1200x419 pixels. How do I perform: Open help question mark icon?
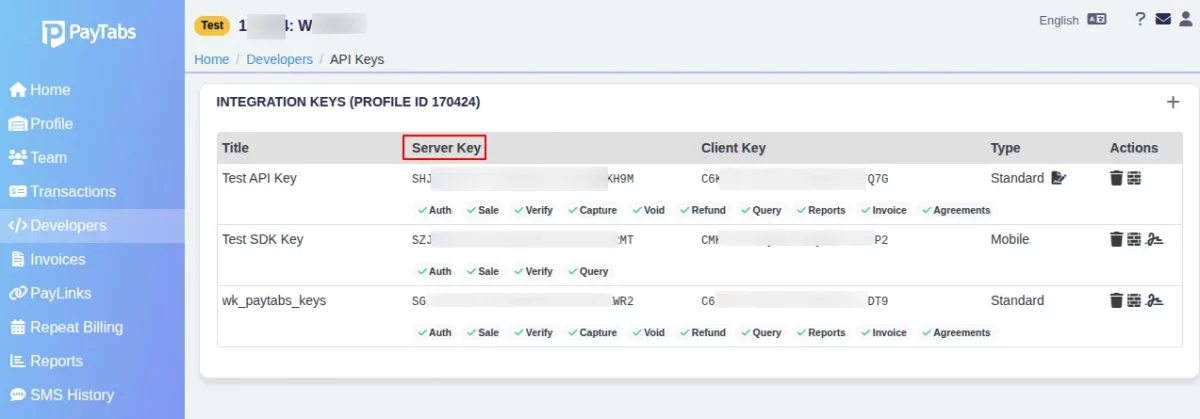[1140, 19]
